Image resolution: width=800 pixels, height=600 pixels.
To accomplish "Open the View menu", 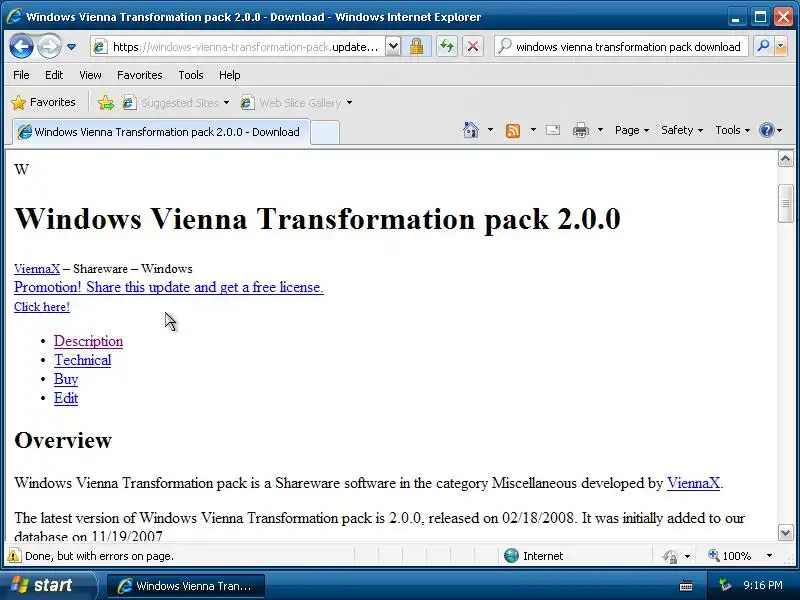I will pos(90,75).
